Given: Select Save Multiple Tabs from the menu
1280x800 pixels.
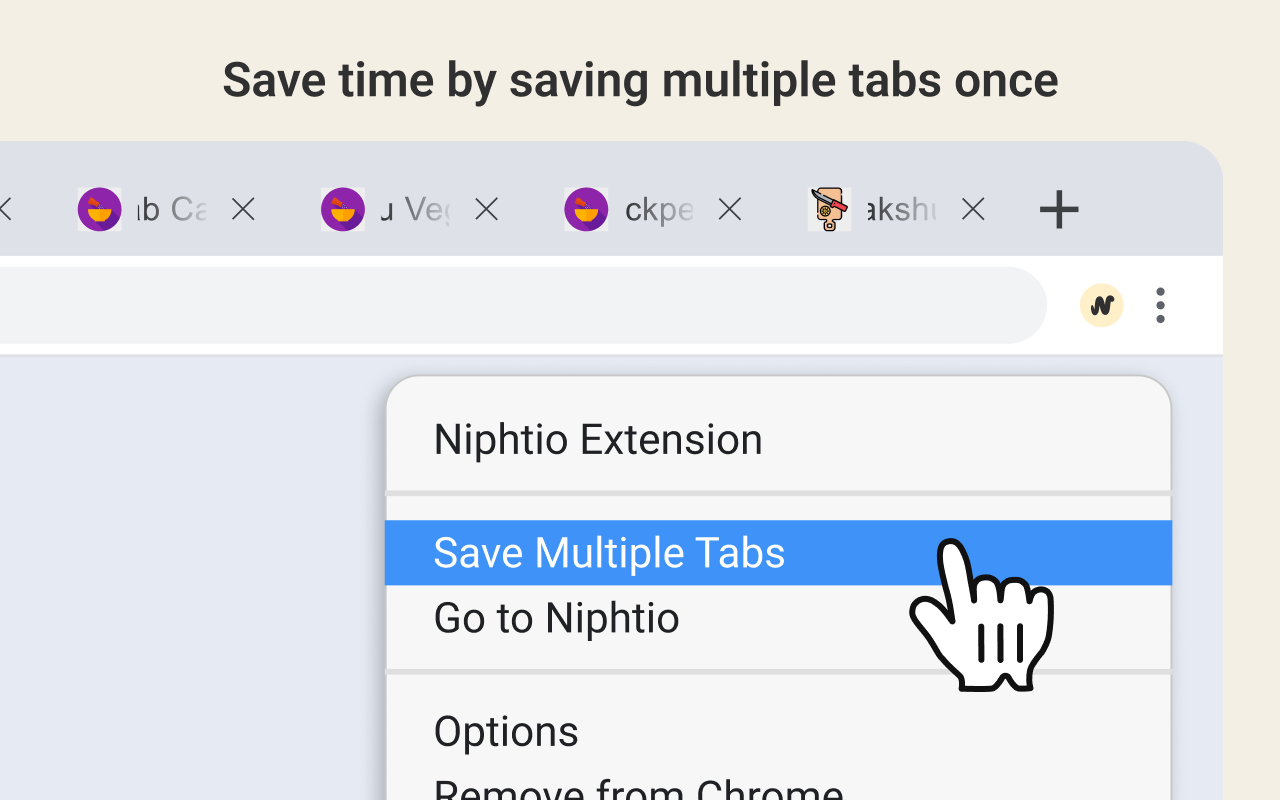Looking at the screenshot, I should tap(609, 552).
